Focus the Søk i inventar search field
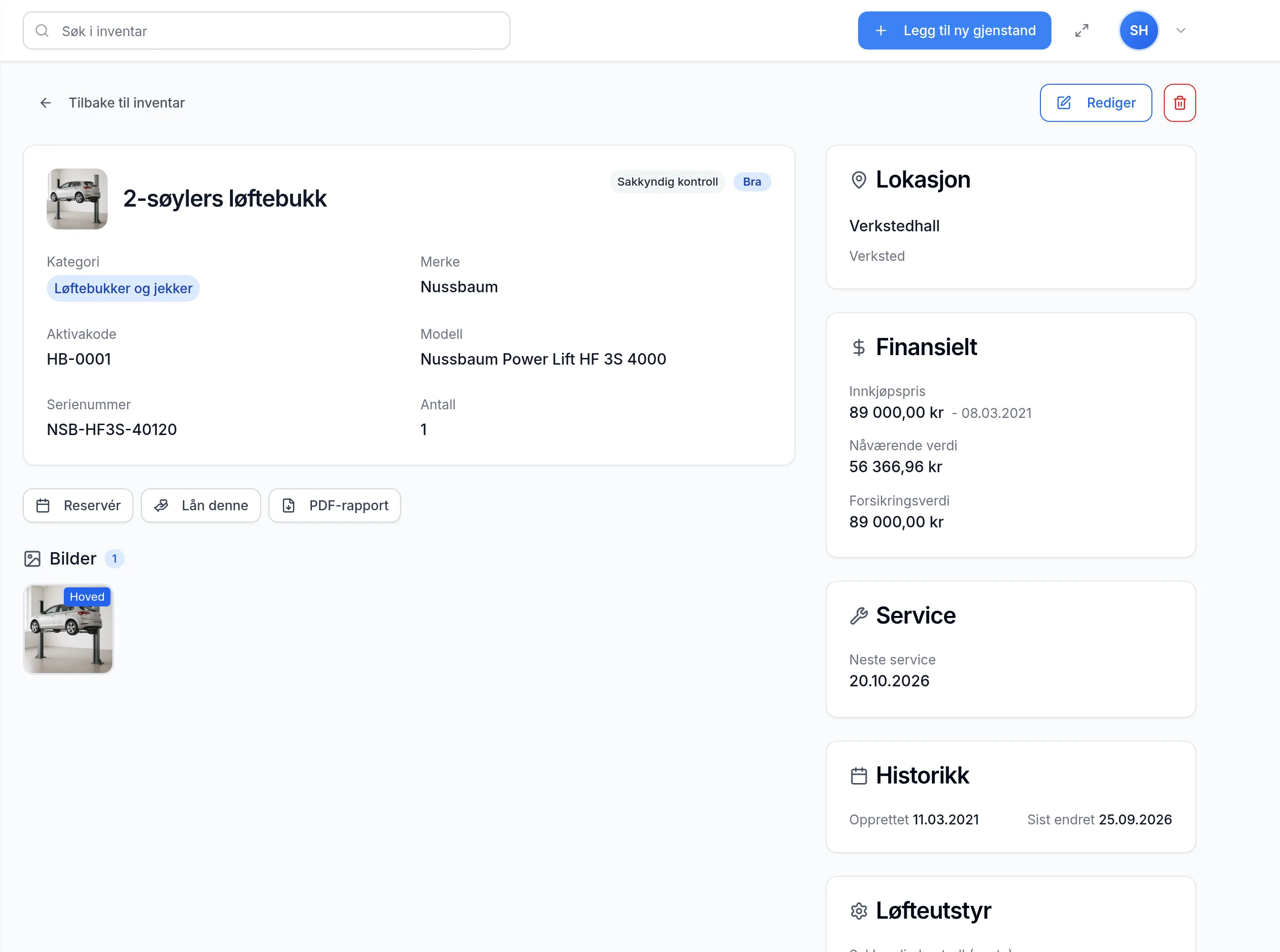The width and height of the screenshot is (1280, 952). pos(266,30)
